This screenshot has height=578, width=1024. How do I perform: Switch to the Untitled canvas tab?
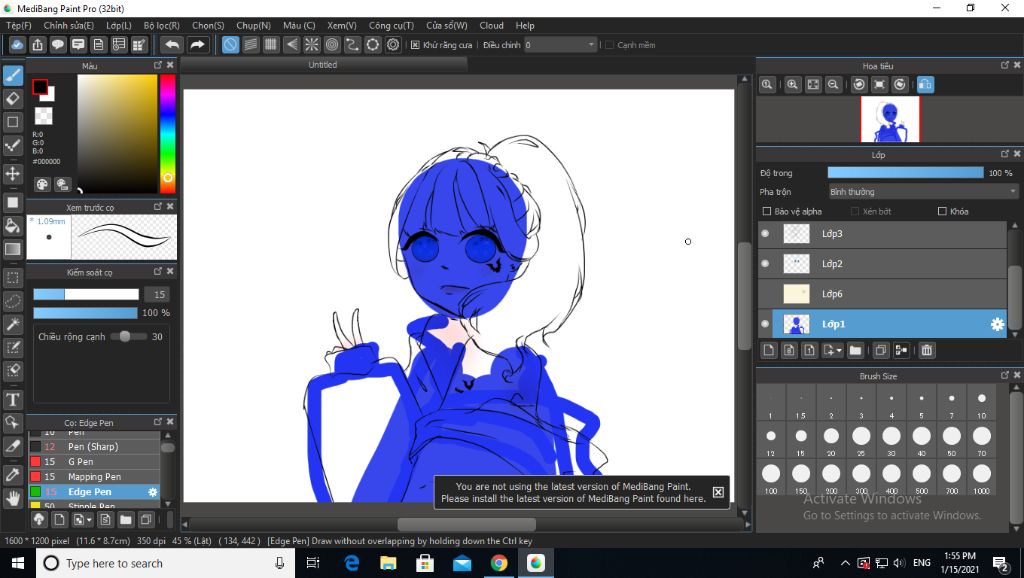tap(323, 65)
